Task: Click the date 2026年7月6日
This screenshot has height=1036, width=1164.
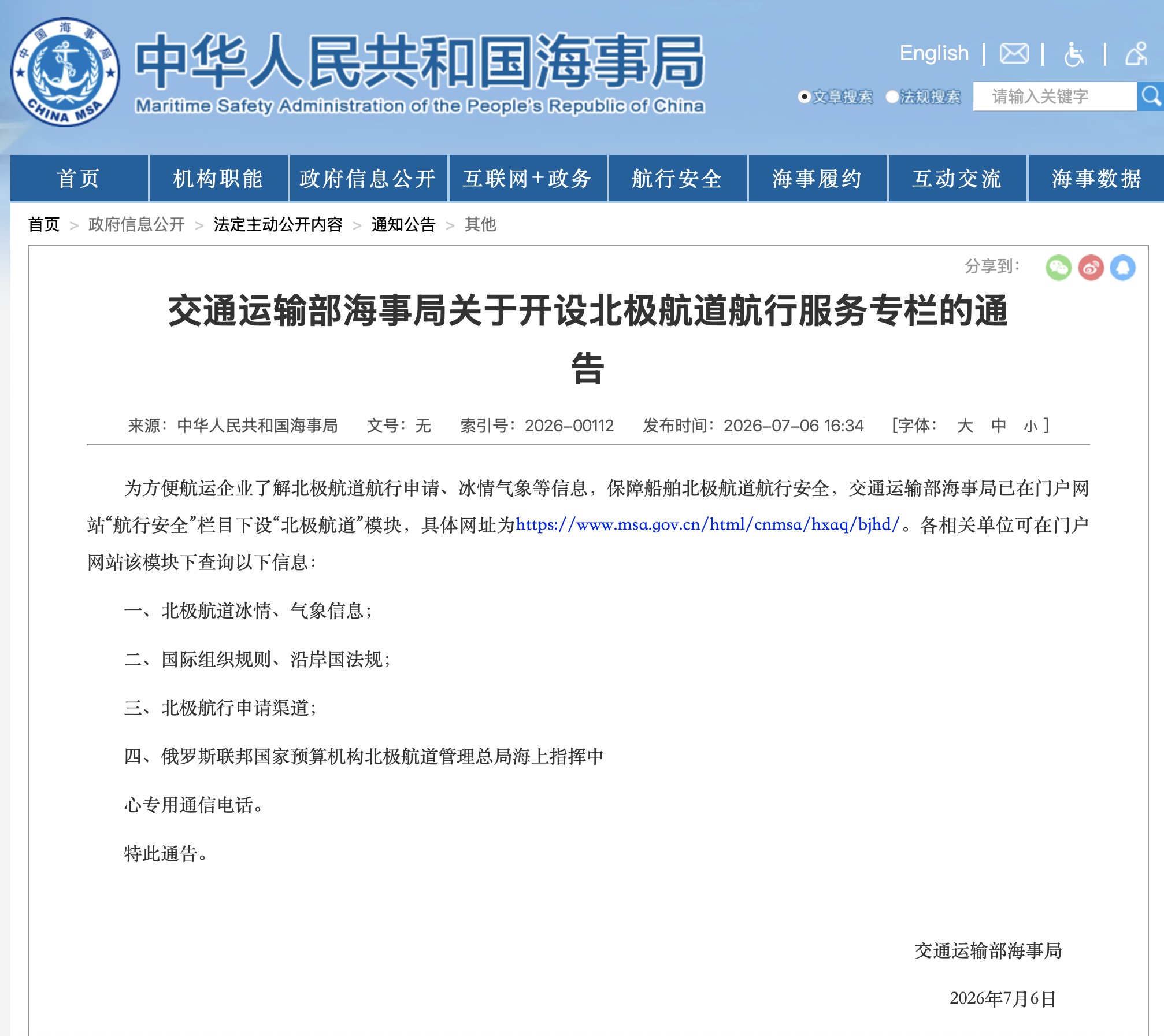Action: tap(1003, 998)
